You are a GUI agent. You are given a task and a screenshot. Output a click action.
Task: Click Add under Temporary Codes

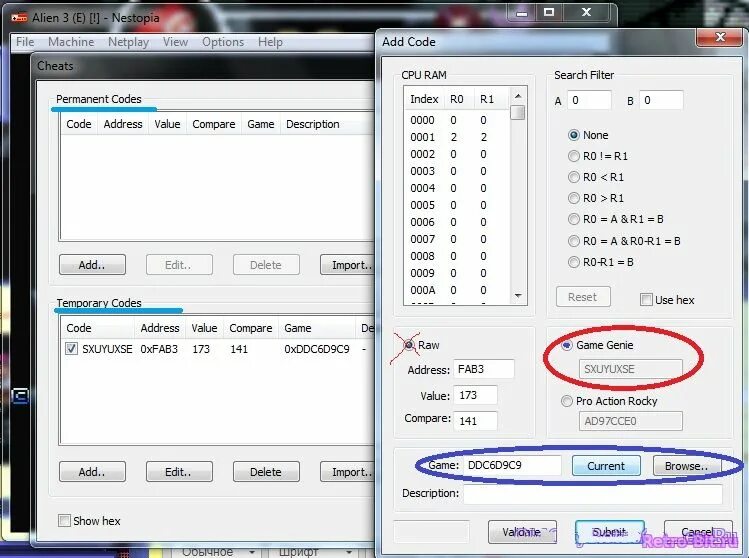point(92,472)
